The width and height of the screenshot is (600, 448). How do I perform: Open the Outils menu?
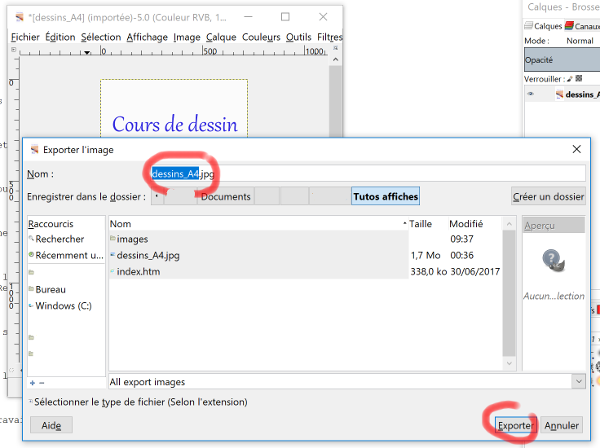(x=298, y=37)
